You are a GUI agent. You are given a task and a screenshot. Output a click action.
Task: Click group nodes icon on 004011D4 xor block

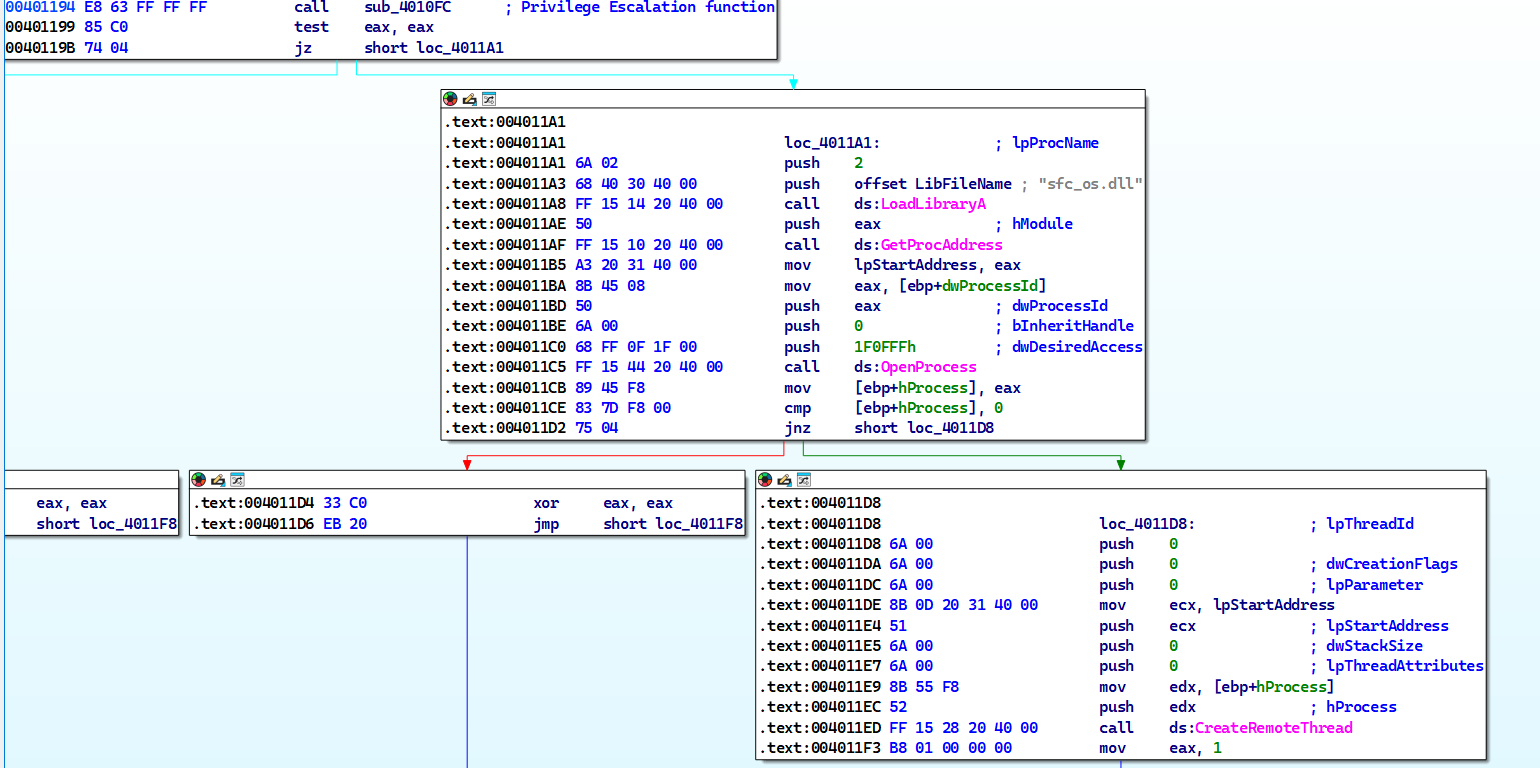(x=237, y=480)
